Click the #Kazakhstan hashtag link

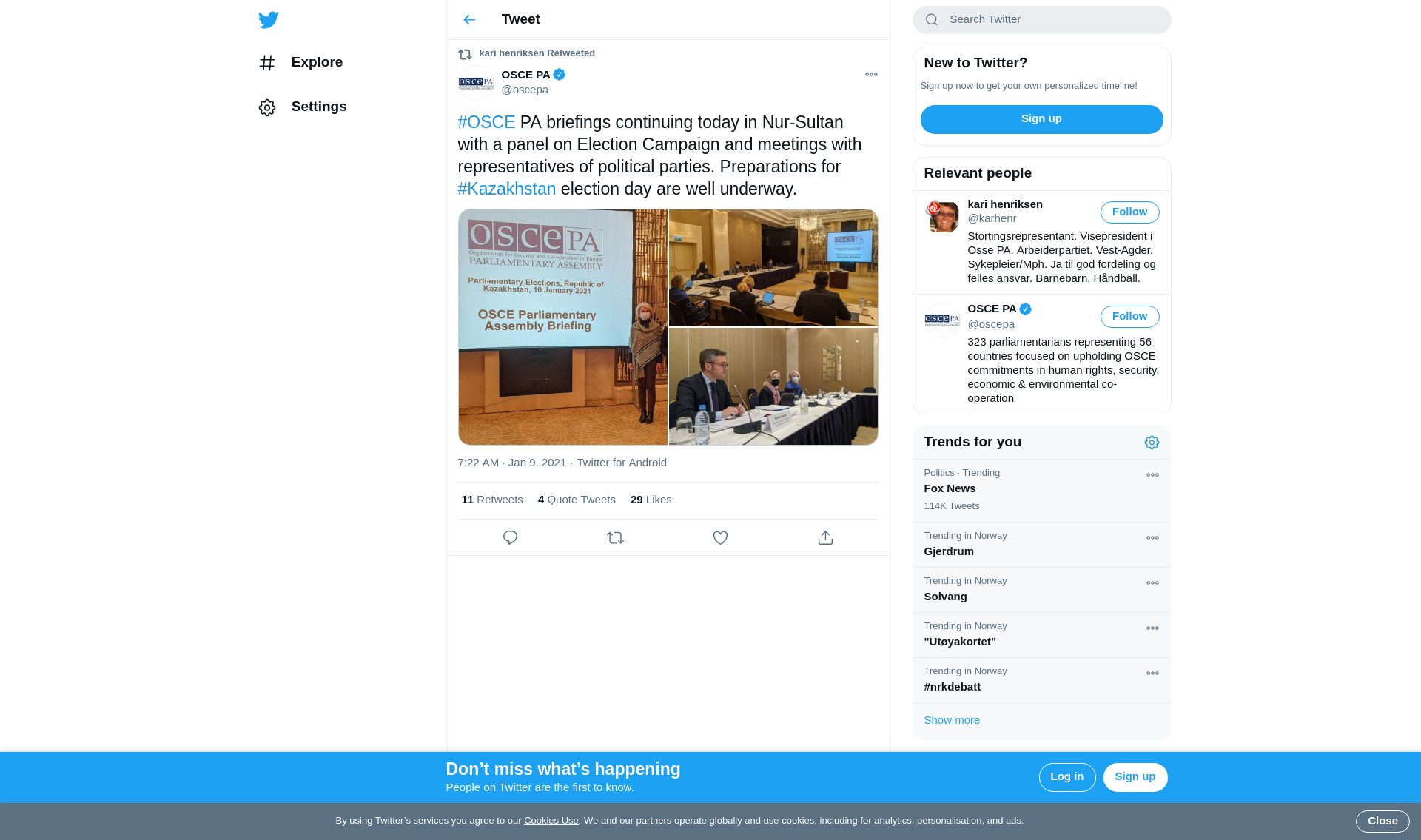507,189
